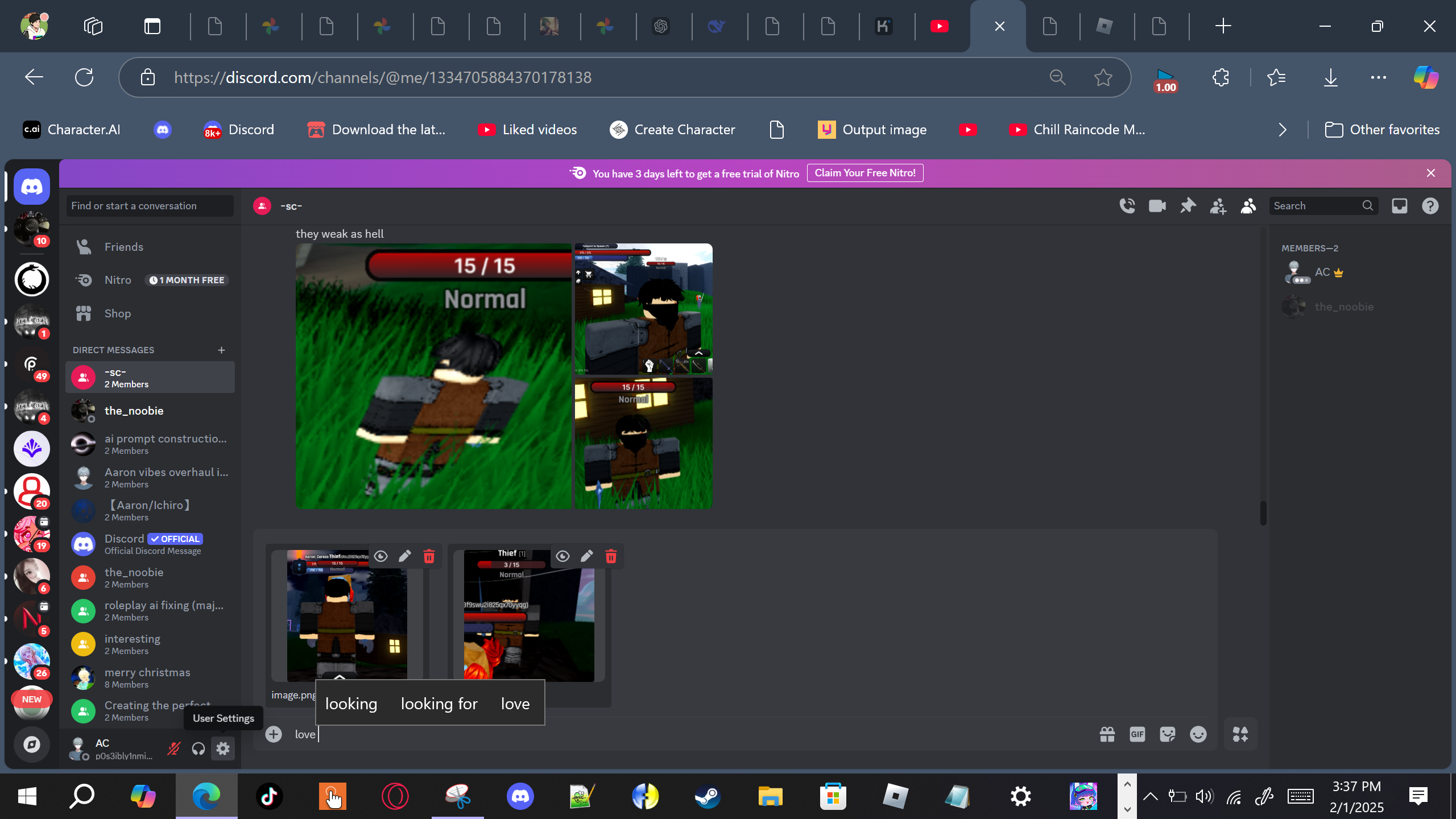Start a voice call with -sc-
This screenshot has height=819, width=1456.
coord(1127,206)
